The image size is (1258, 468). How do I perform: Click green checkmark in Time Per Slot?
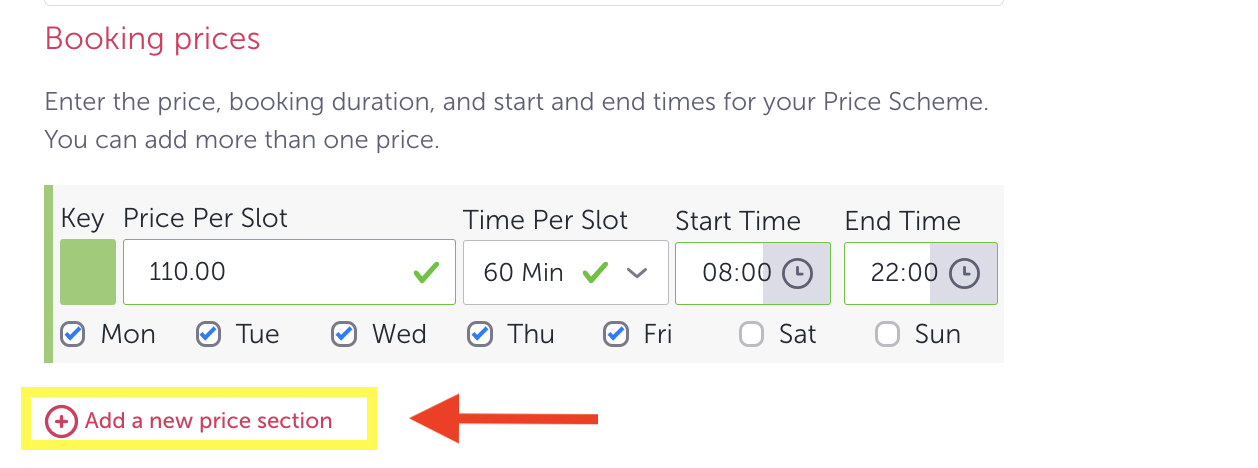coord(596,272)
